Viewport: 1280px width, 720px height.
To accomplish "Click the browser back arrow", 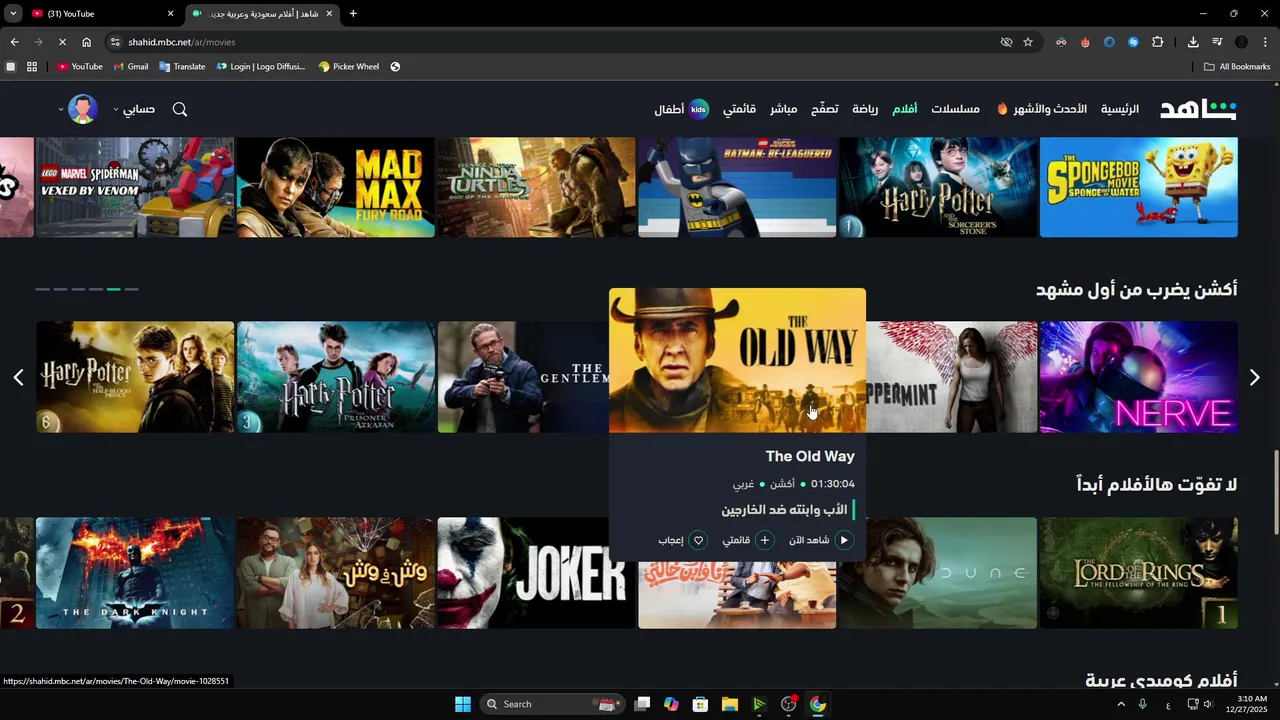I will (14, 42).
